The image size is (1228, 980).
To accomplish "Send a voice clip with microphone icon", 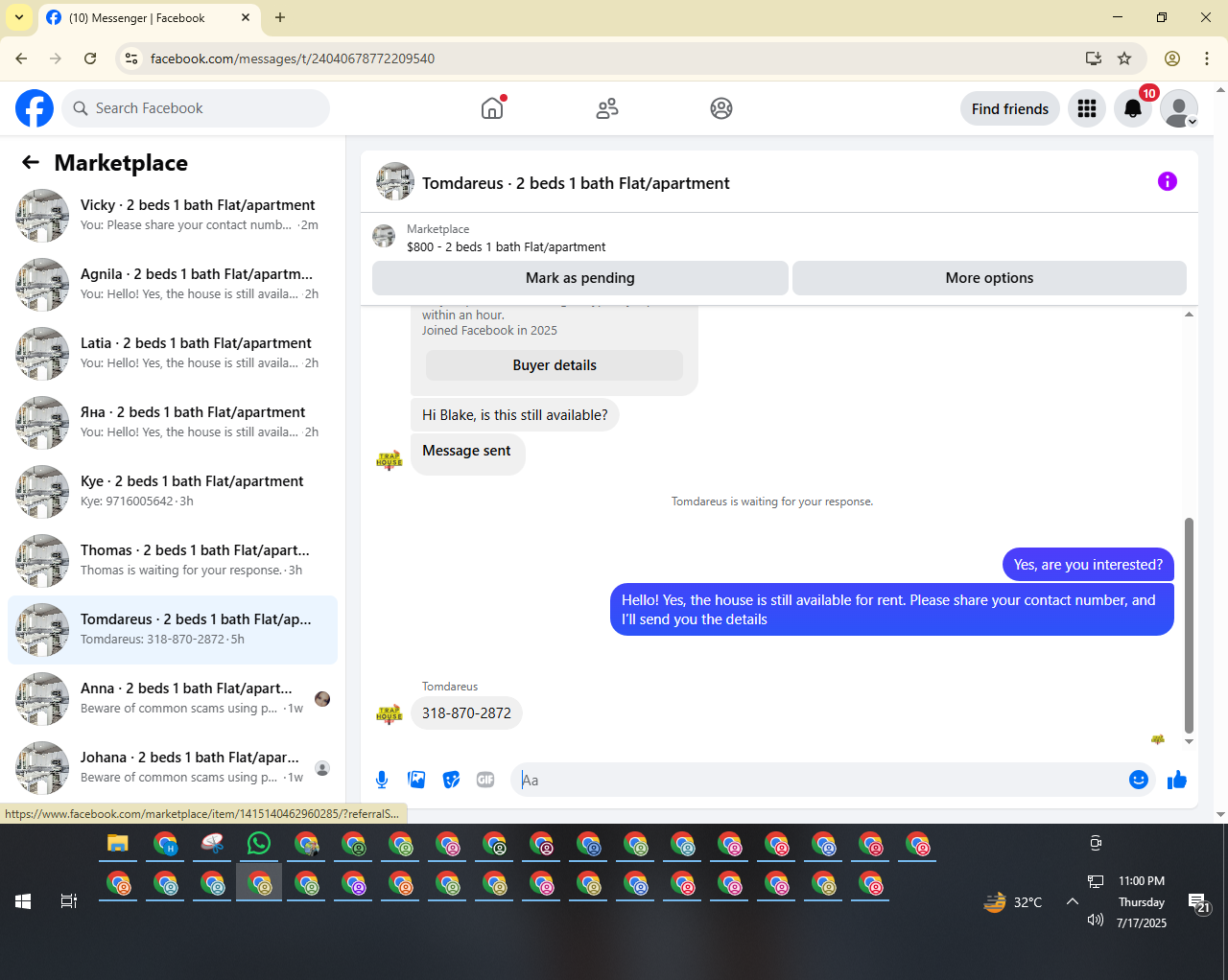I will [x=382, y=780].
